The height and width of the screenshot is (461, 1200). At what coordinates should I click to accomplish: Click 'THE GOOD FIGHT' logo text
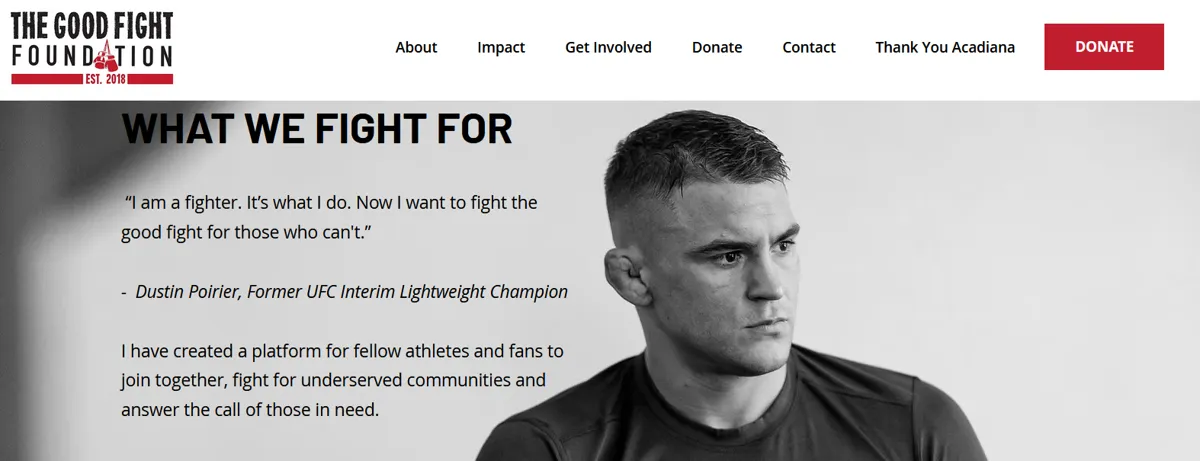pyautogui.click(x=92, y=25)
